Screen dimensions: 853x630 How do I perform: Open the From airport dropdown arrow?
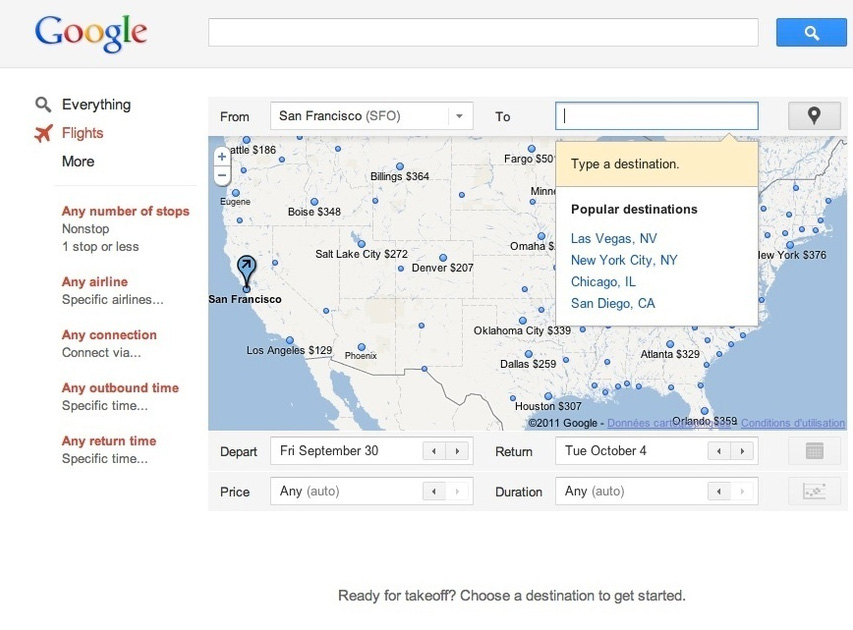click(460, 116)
